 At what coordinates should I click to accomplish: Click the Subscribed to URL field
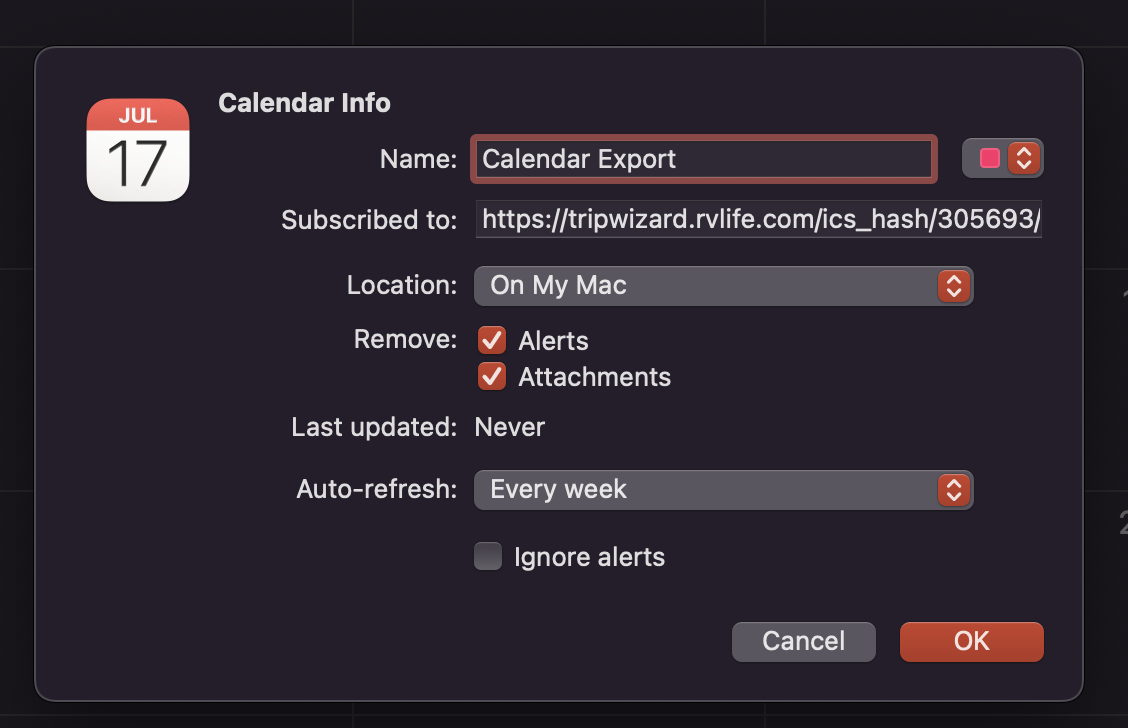[759, 220]
